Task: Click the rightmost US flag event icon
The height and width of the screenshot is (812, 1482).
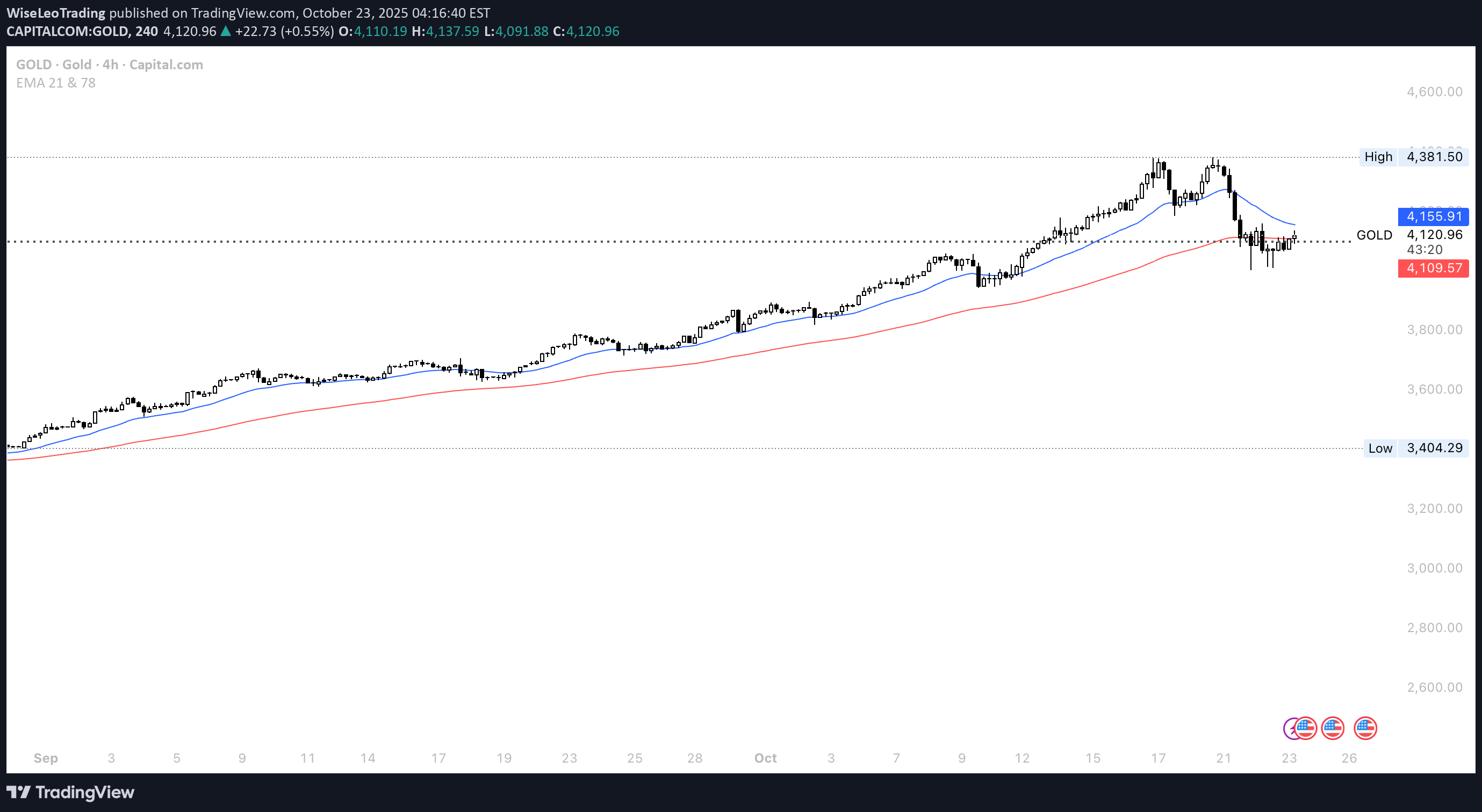Action: (1365, 729)
